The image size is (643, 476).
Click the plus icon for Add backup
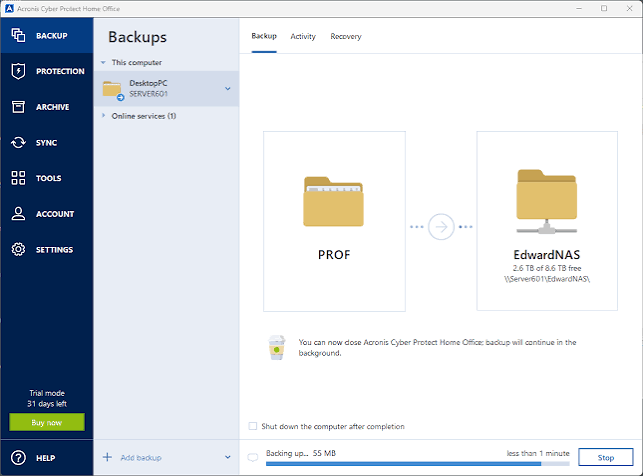(107, 457)
